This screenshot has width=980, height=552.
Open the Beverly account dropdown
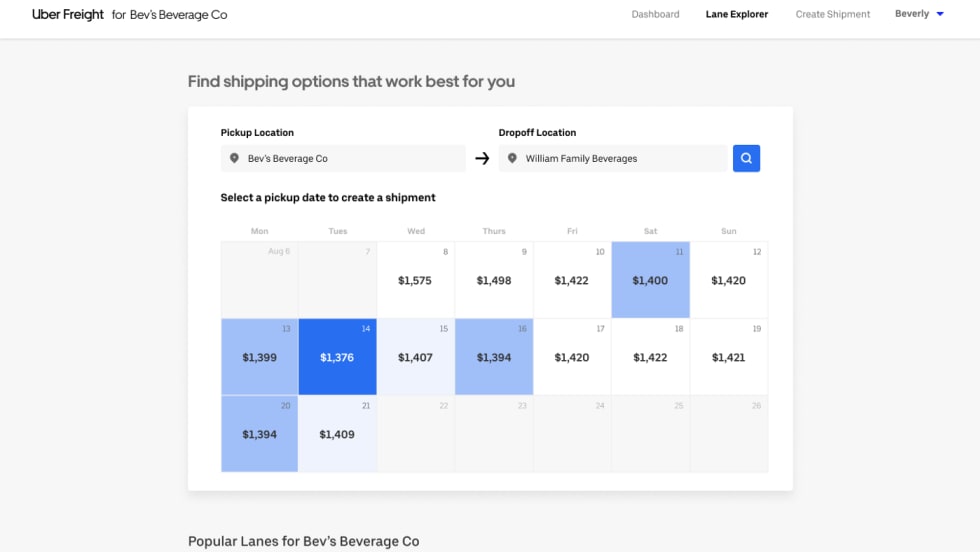(918, 14)
